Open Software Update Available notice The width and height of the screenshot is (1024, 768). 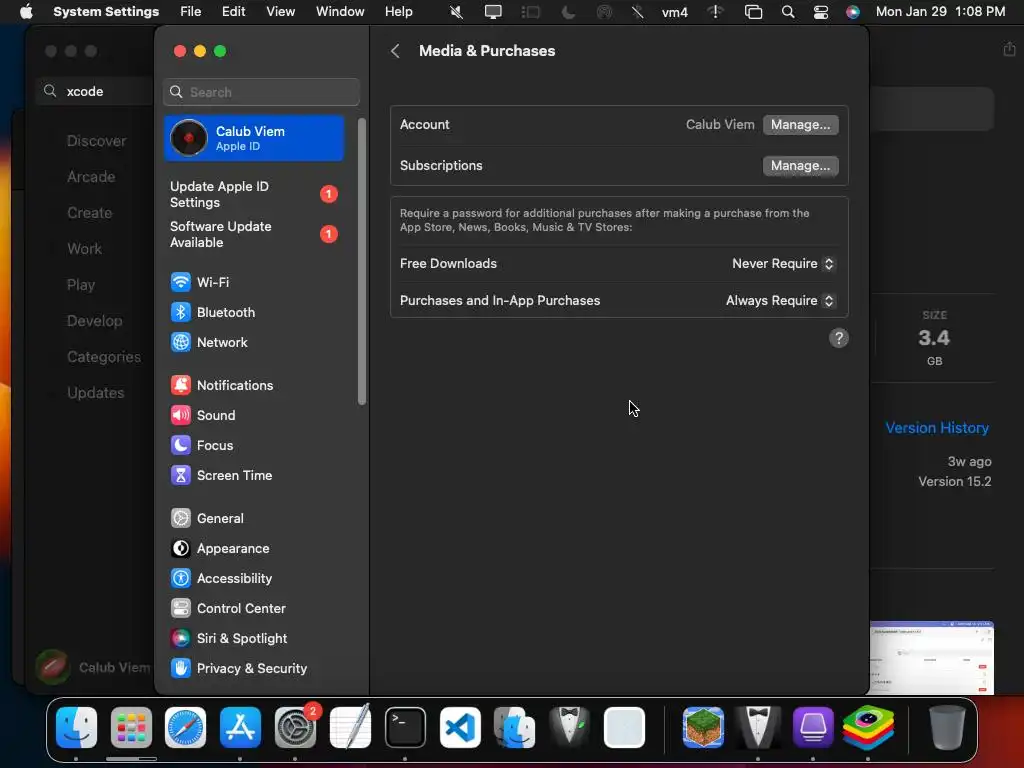click(253, 234)
